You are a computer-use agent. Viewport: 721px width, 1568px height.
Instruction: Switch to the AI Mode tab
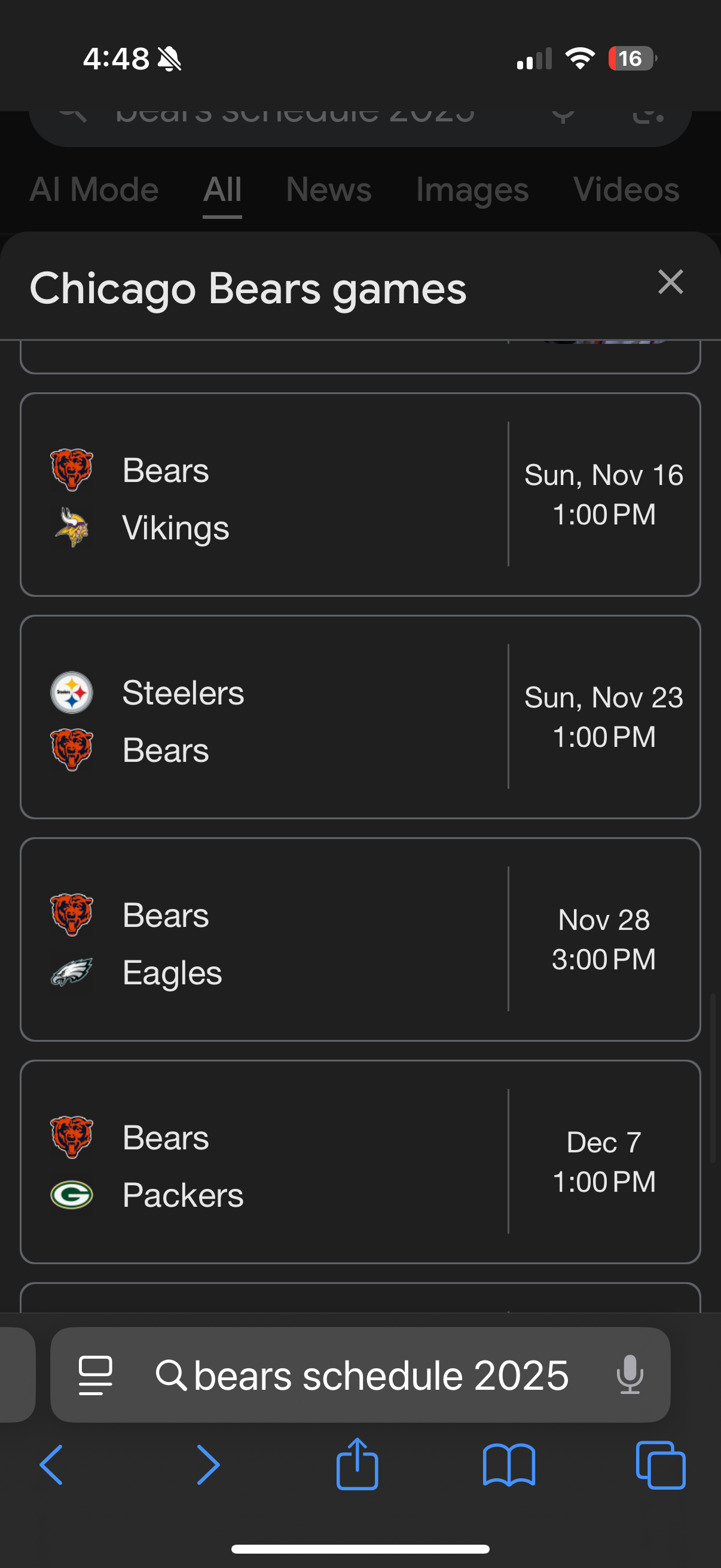tap(94, 190)
